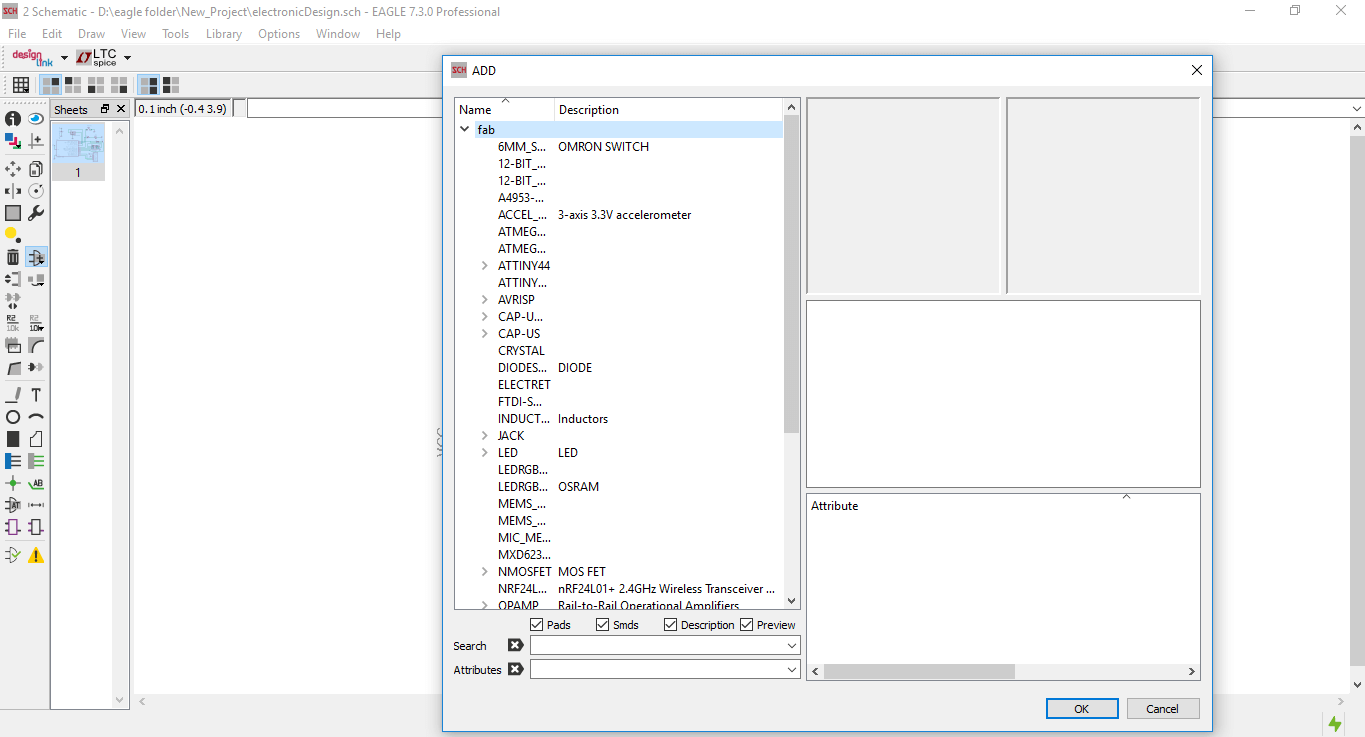Expand the CAP-US tree node
This screenshot has height=737, width=1365.
(485, 333)
